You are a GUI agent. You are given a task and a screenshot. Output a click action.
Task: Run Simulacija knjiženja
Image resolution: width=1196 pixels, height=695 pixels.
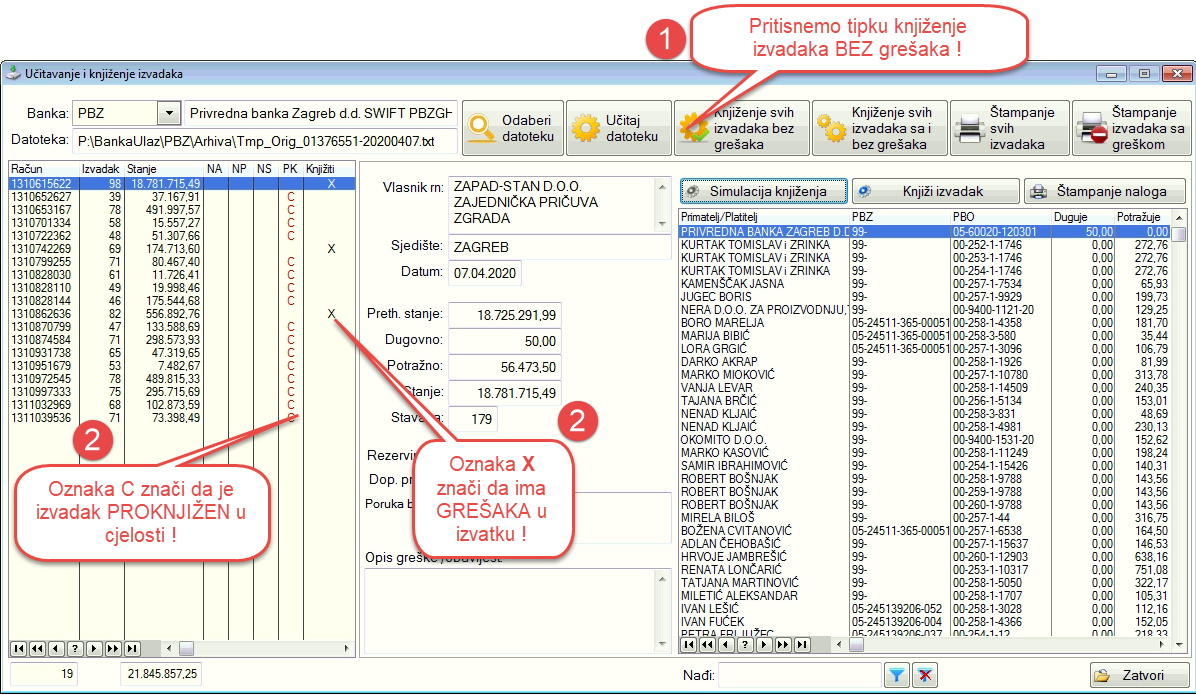click(x=764, y=191)
